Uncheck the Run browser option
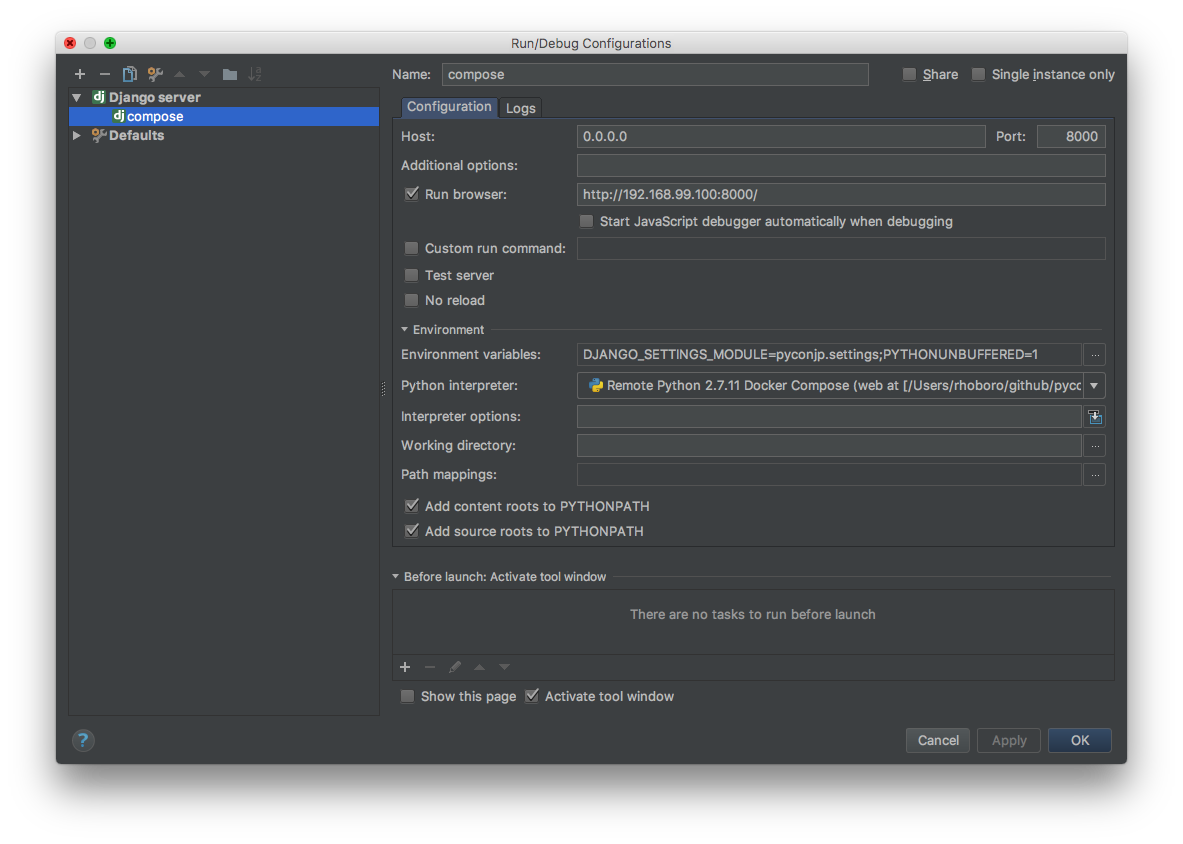The height and width of the screenshot is (844, 1183). 411,194
